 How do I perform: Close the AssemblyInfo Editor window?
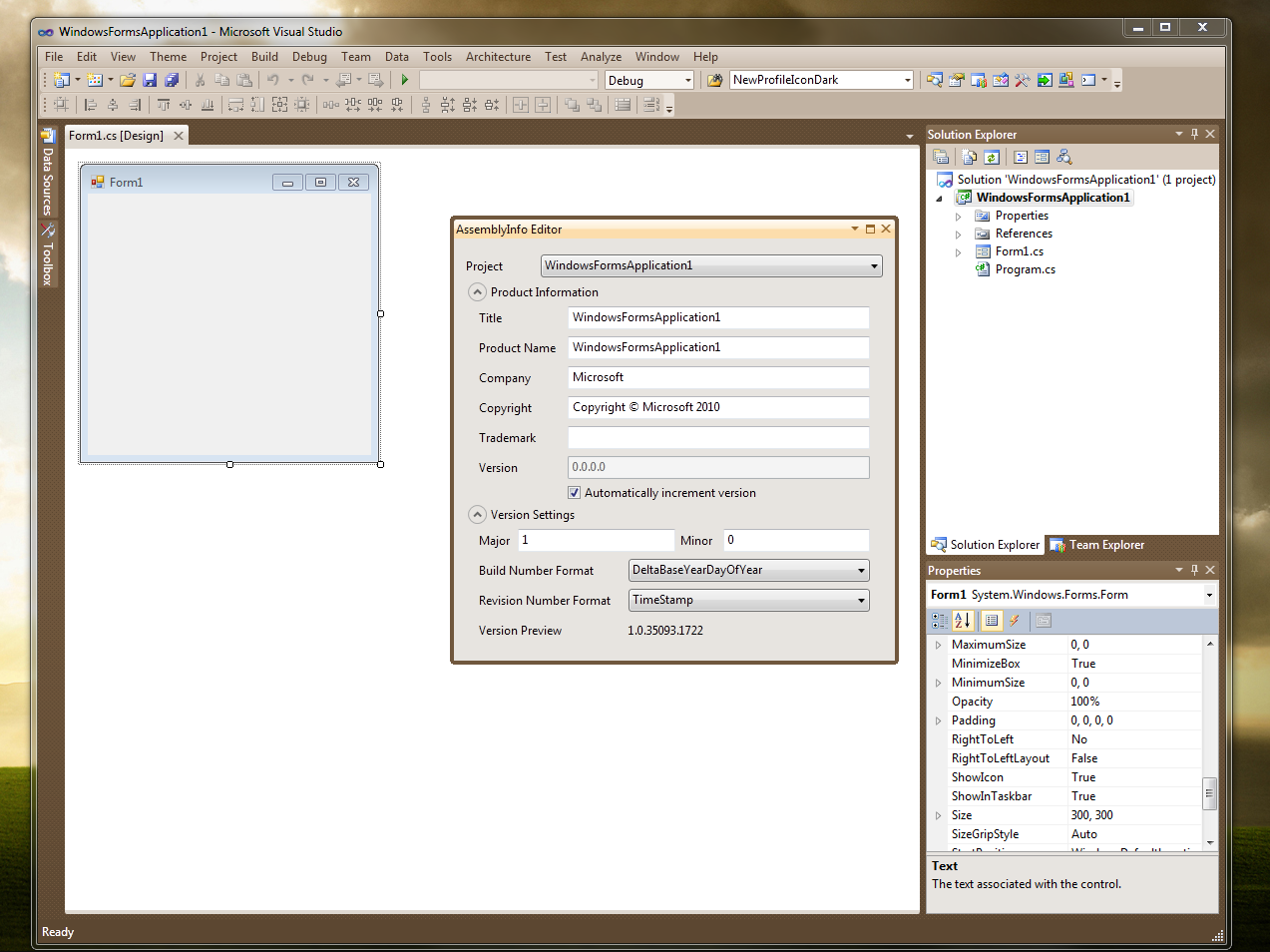[x=886, y=229]
